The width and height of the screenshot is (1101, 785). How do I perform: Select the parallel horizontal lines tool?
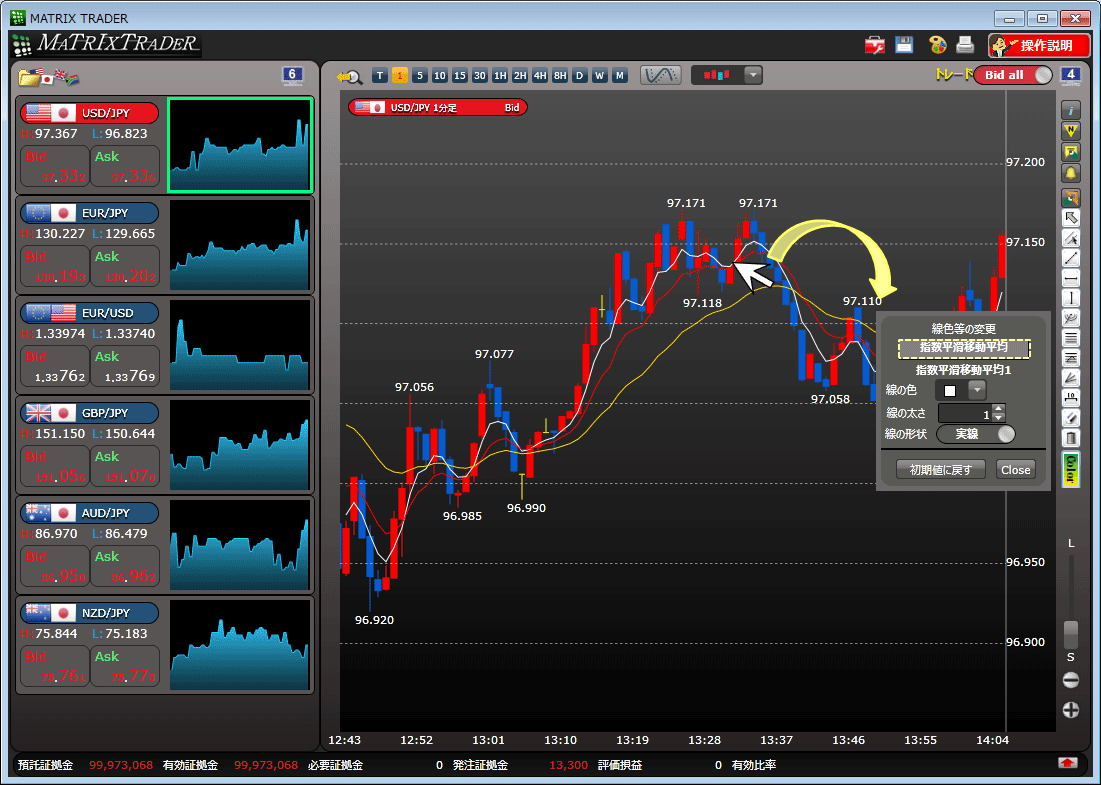[1070, 338]
